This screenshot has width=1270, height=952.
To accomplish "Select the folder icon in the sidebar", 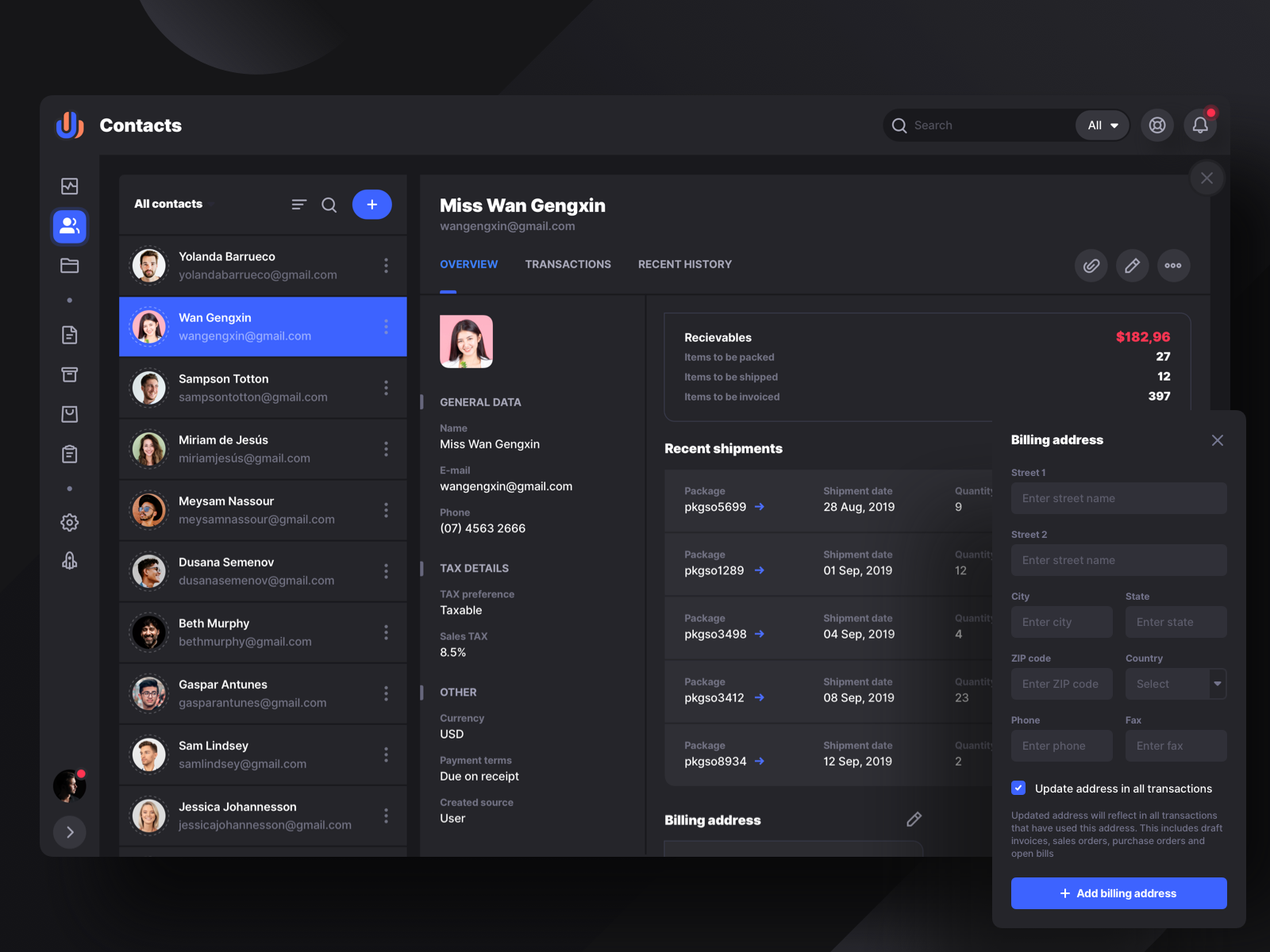I will (x=69, y=266).
